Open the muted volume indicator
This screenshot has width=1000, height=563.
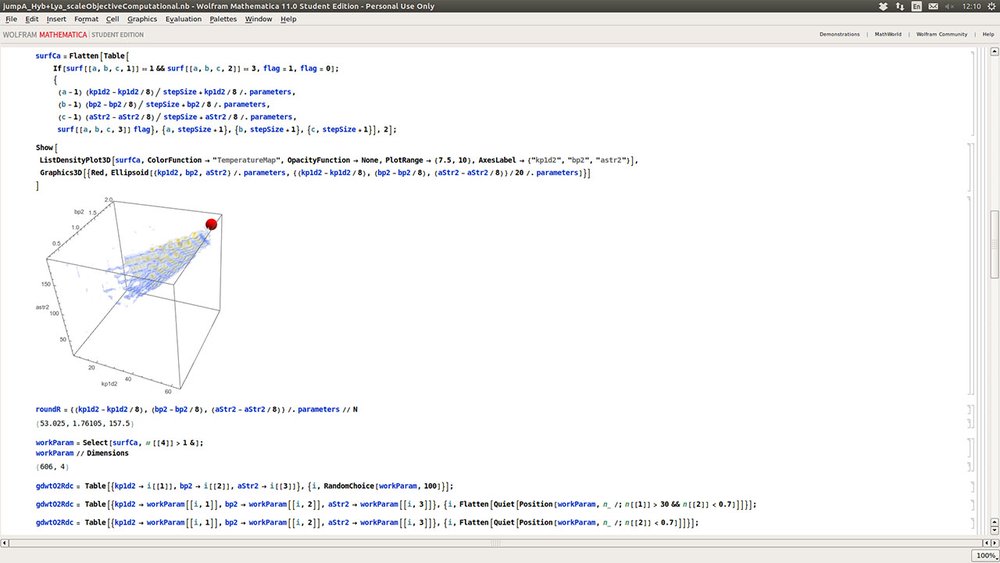[950, 6]
